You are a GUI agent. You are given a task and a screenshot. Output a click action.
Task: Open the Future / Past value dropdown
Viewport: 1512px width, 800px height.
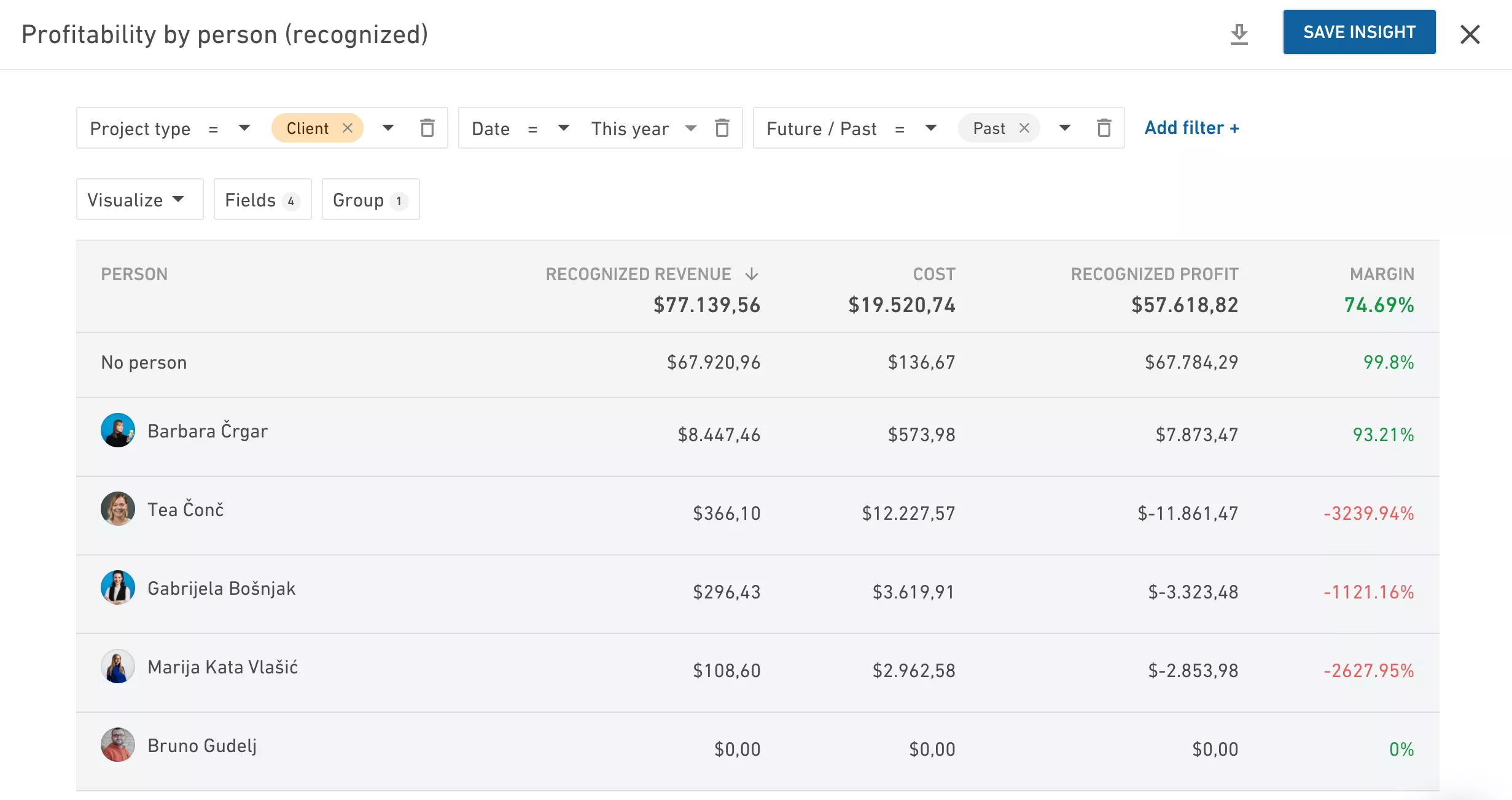pos(1065,128)
